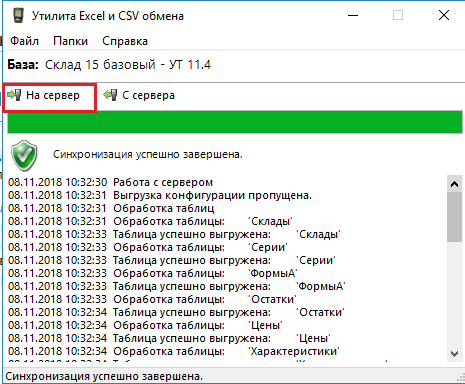Select log line 'Выгрузка конфигурации пропущена.'

point(160,195)
